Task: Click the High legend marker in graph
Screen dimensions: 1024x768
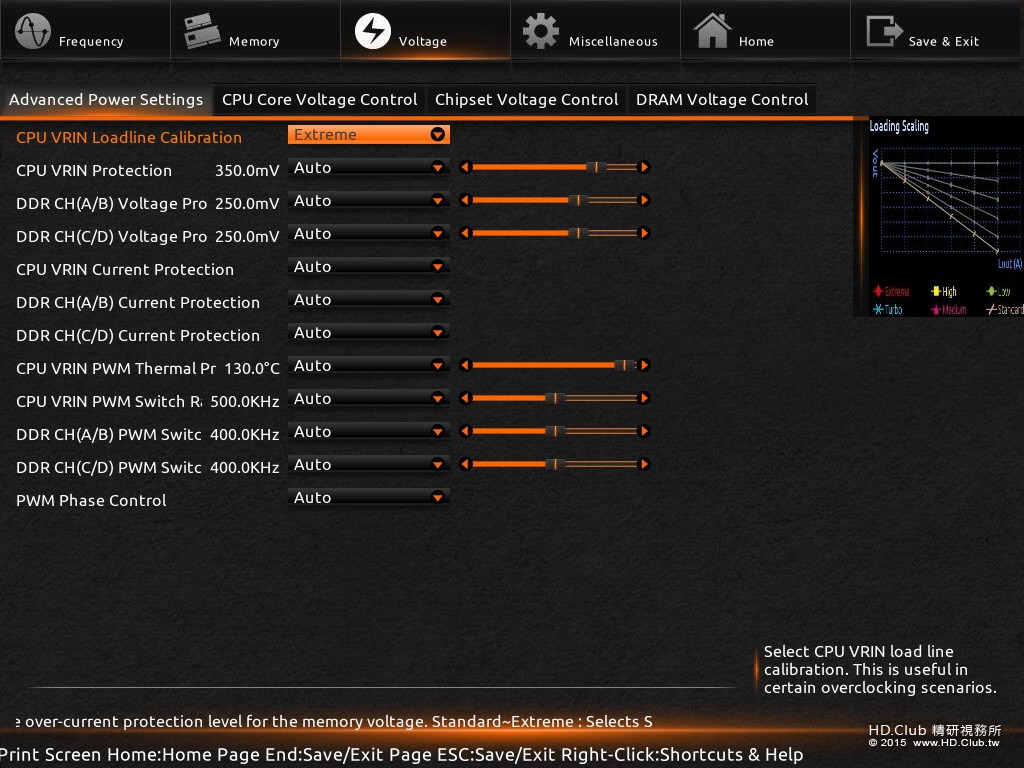Action: [936, 291]
